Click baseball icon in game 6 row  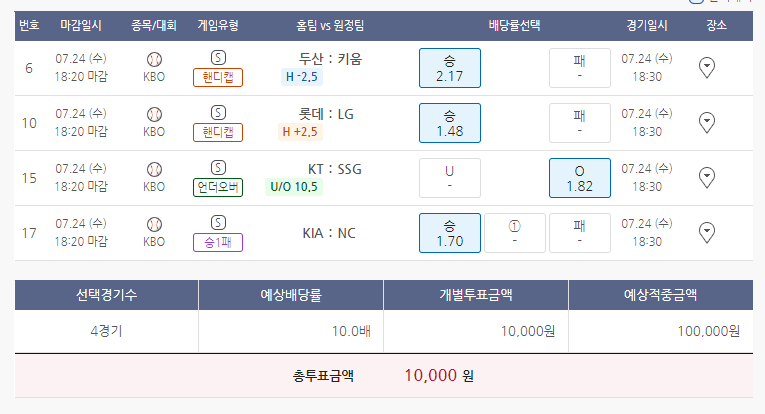154,59
